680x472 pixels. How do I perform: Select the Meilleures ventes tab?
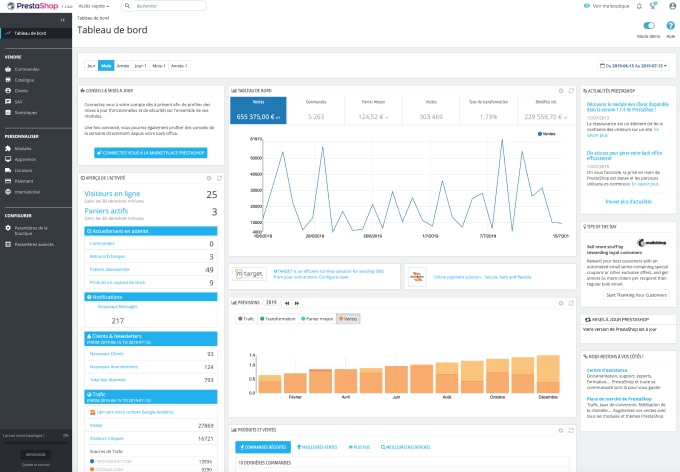(x=315, y=447)
